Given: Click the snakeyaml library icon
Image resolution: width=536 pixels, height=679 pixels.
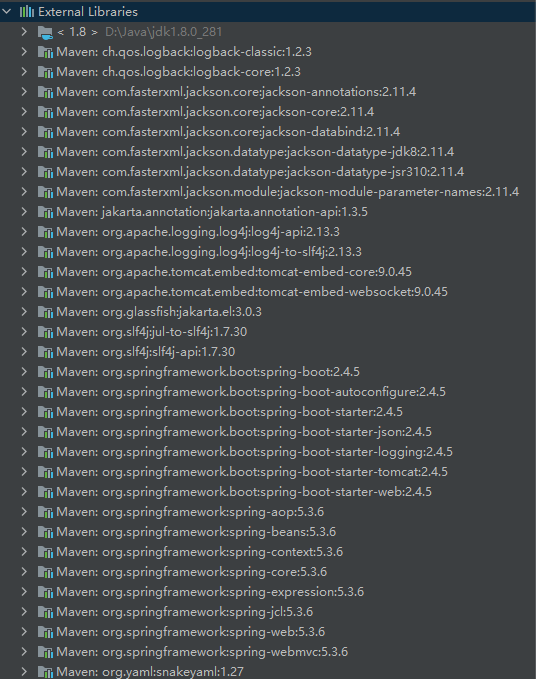Looking at the screenshot, I should 45,672.
